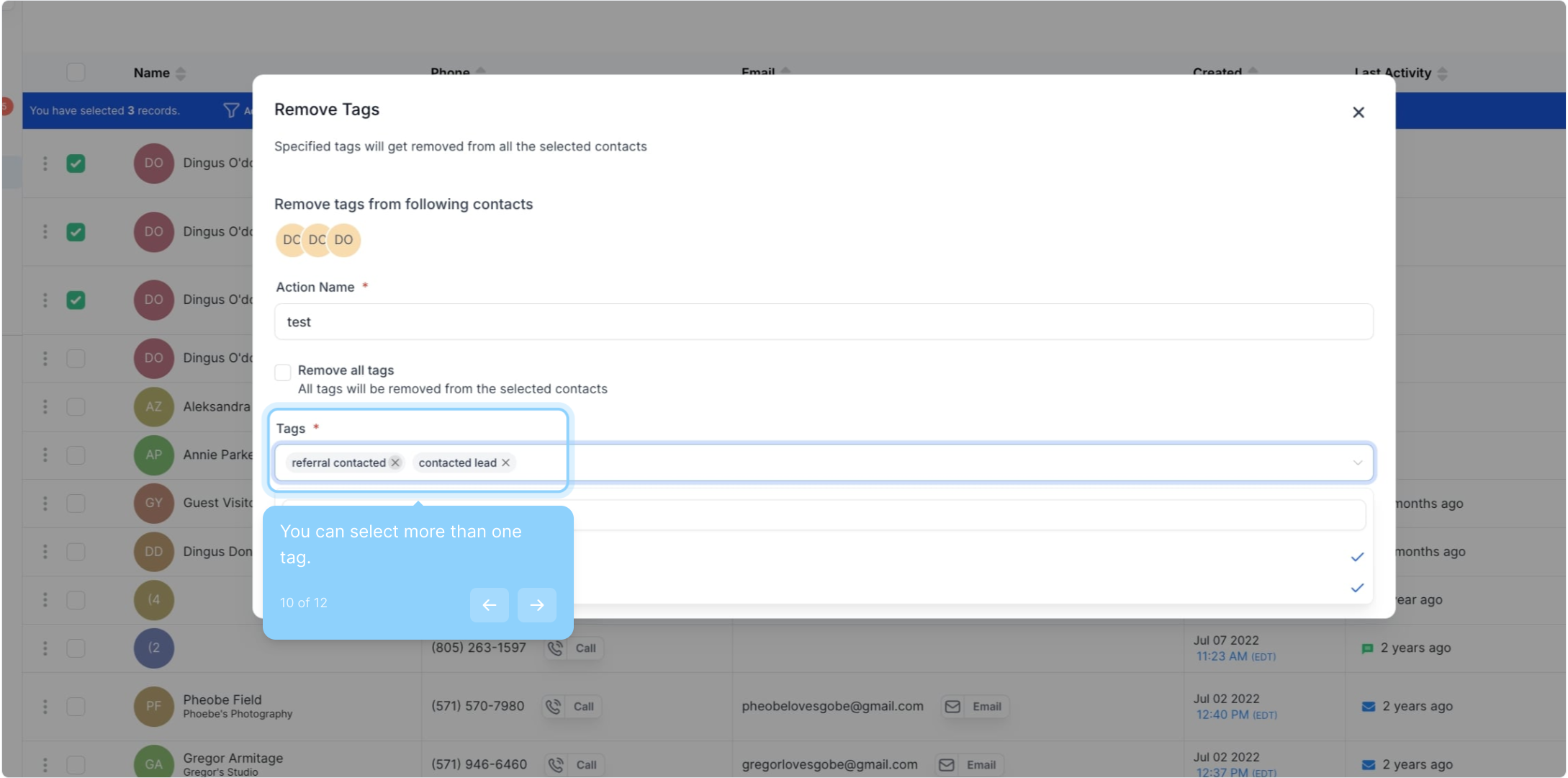Image resolution: width=1568 pixels, height=778 pixels.
Task: Click the filter funnel icon in selection bar
Action: [x=231, y=110]
